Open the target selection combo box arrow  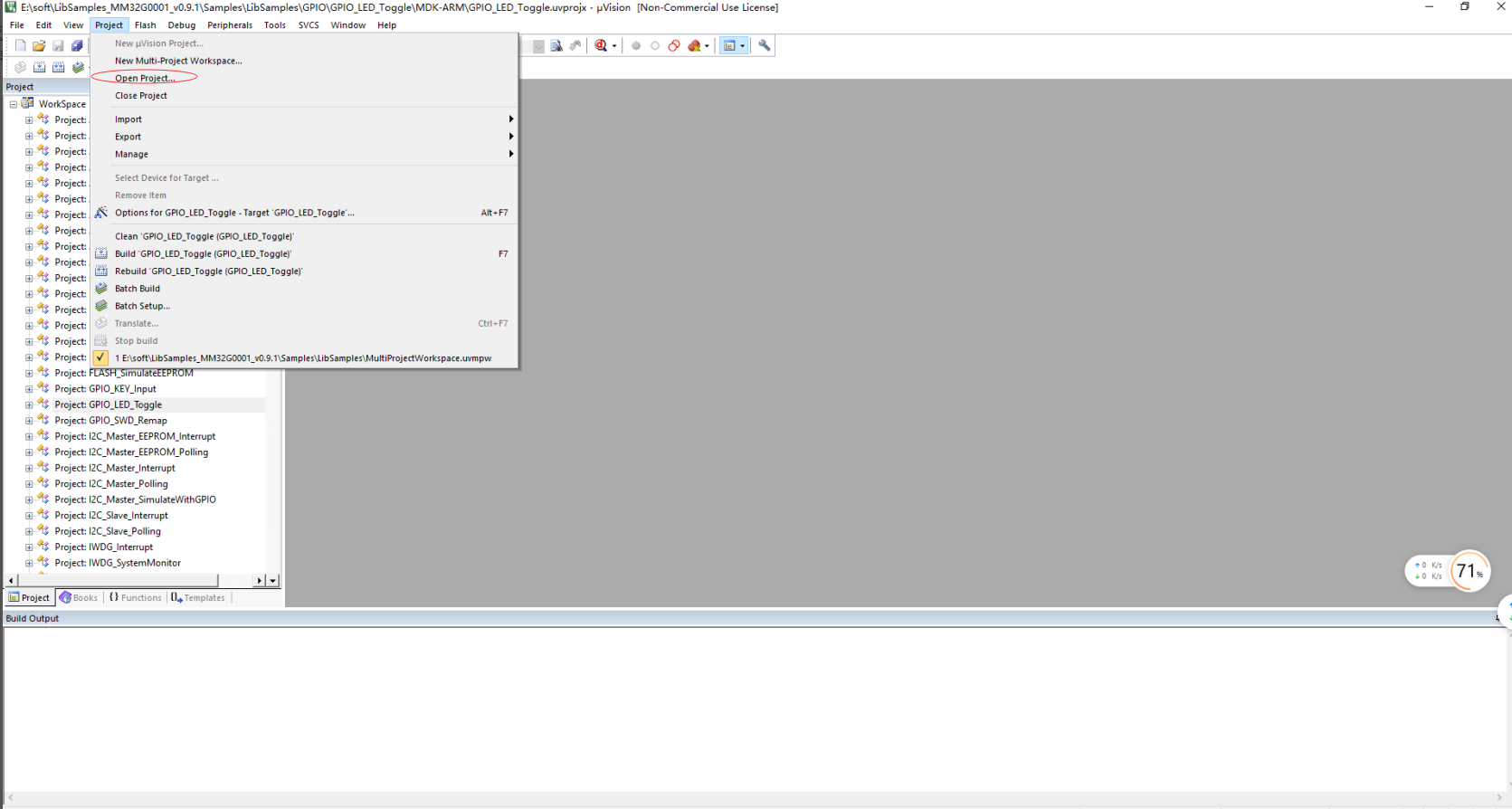(538, 46)
